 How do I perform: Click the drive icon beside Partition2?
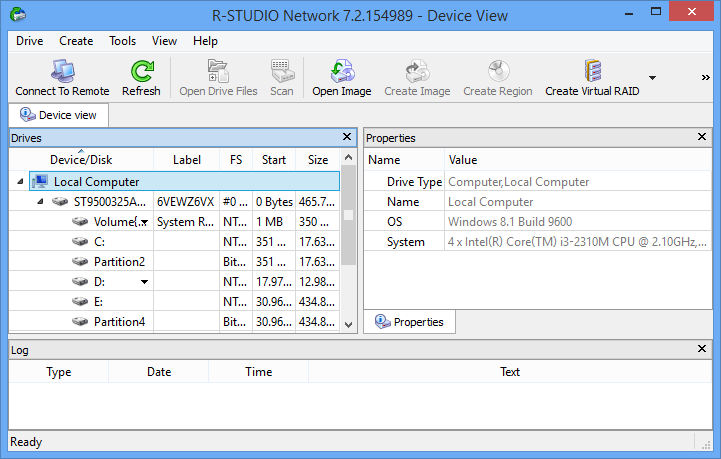click(80, 262)
